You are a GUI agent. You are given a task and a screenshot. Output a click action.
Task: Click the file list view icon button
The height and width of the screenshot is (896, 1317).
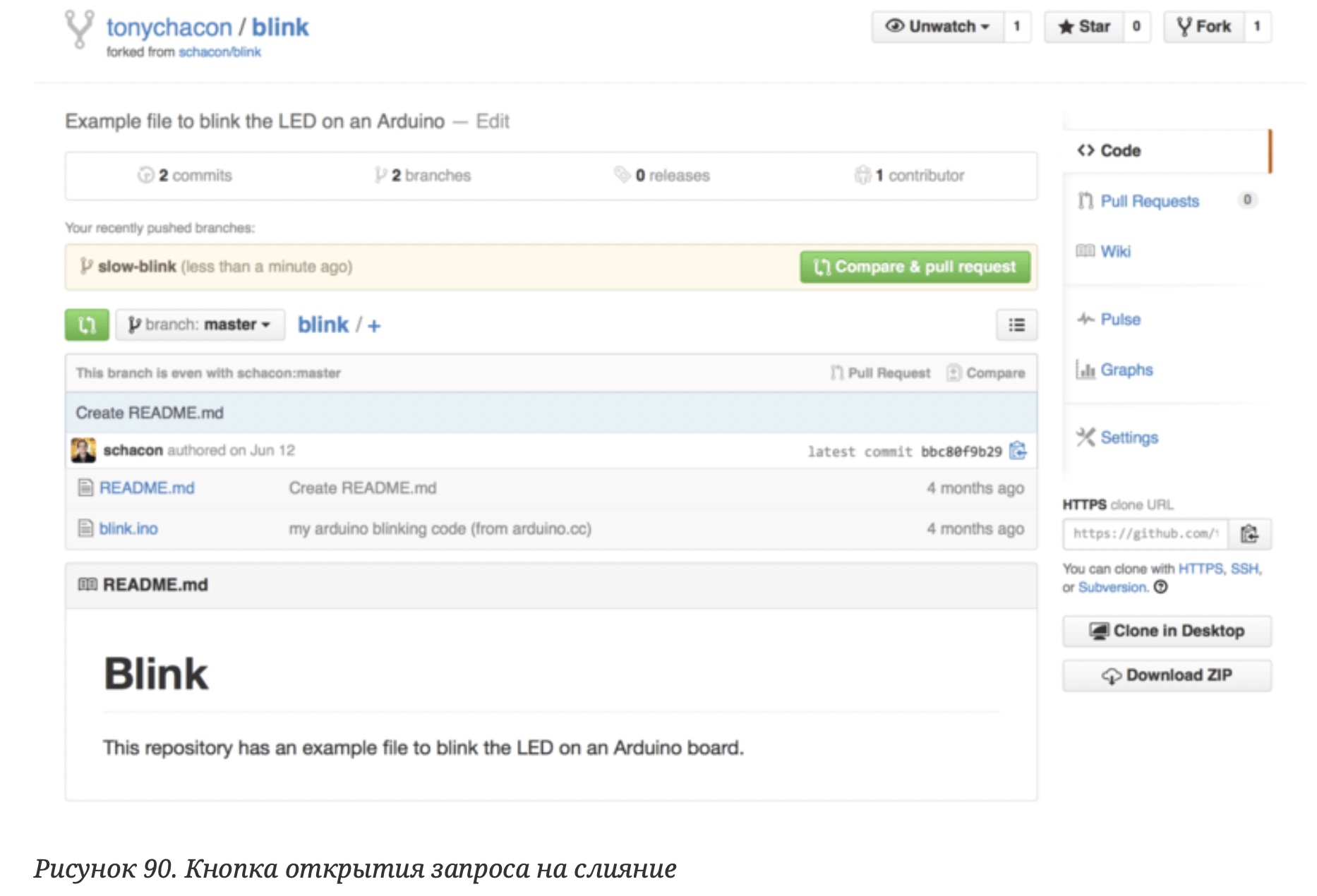[x=1016, y=325]
